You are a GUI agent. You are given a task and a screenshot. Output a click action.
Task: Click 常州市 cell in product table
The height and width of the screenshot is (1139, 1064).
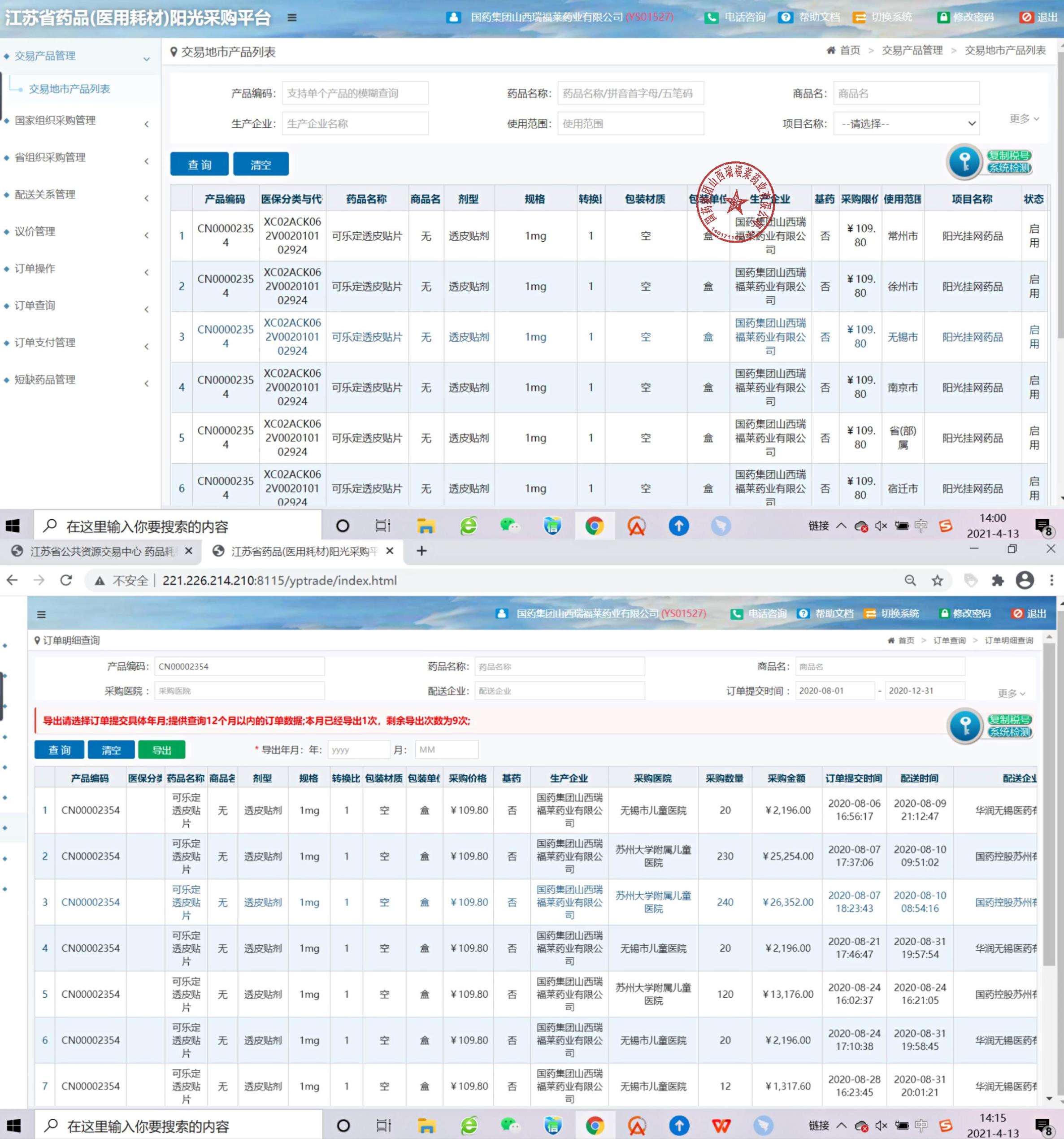903,235
